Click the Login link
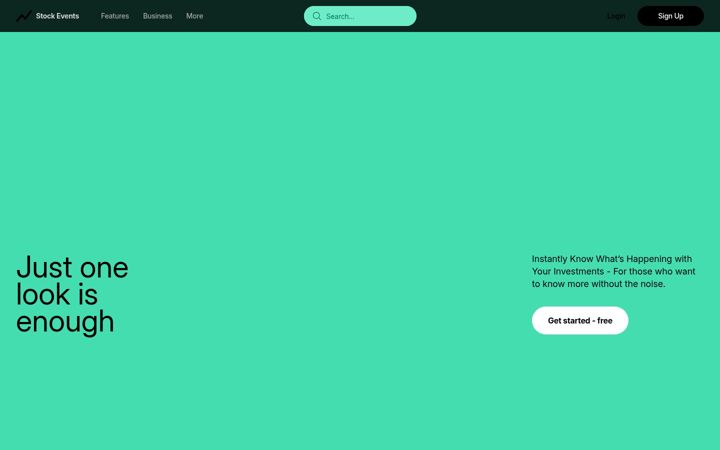The image size is (720, 450). (x=616, y=16)
